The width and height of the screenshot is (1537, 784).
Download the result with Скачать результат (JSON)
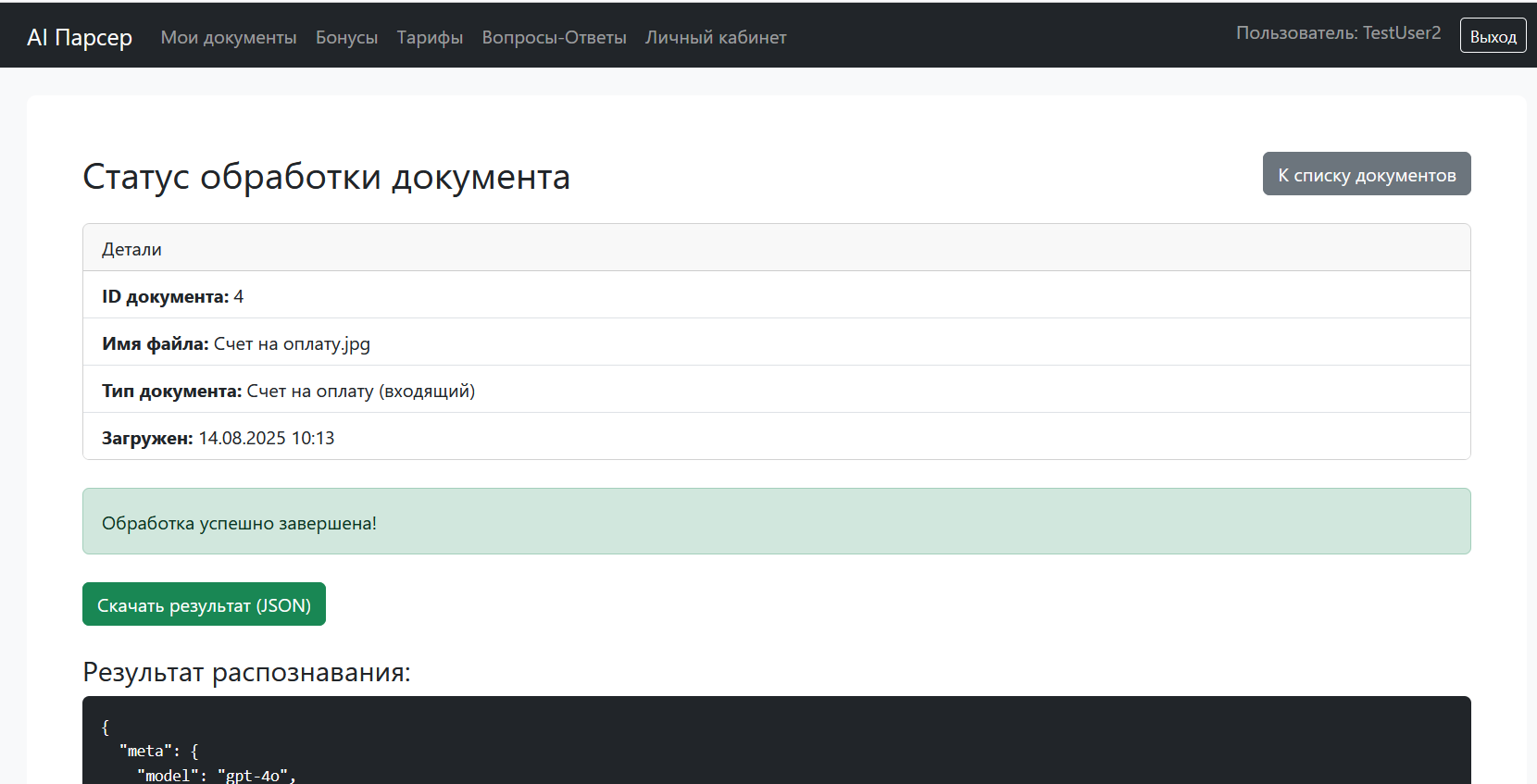tap(204, 604)
